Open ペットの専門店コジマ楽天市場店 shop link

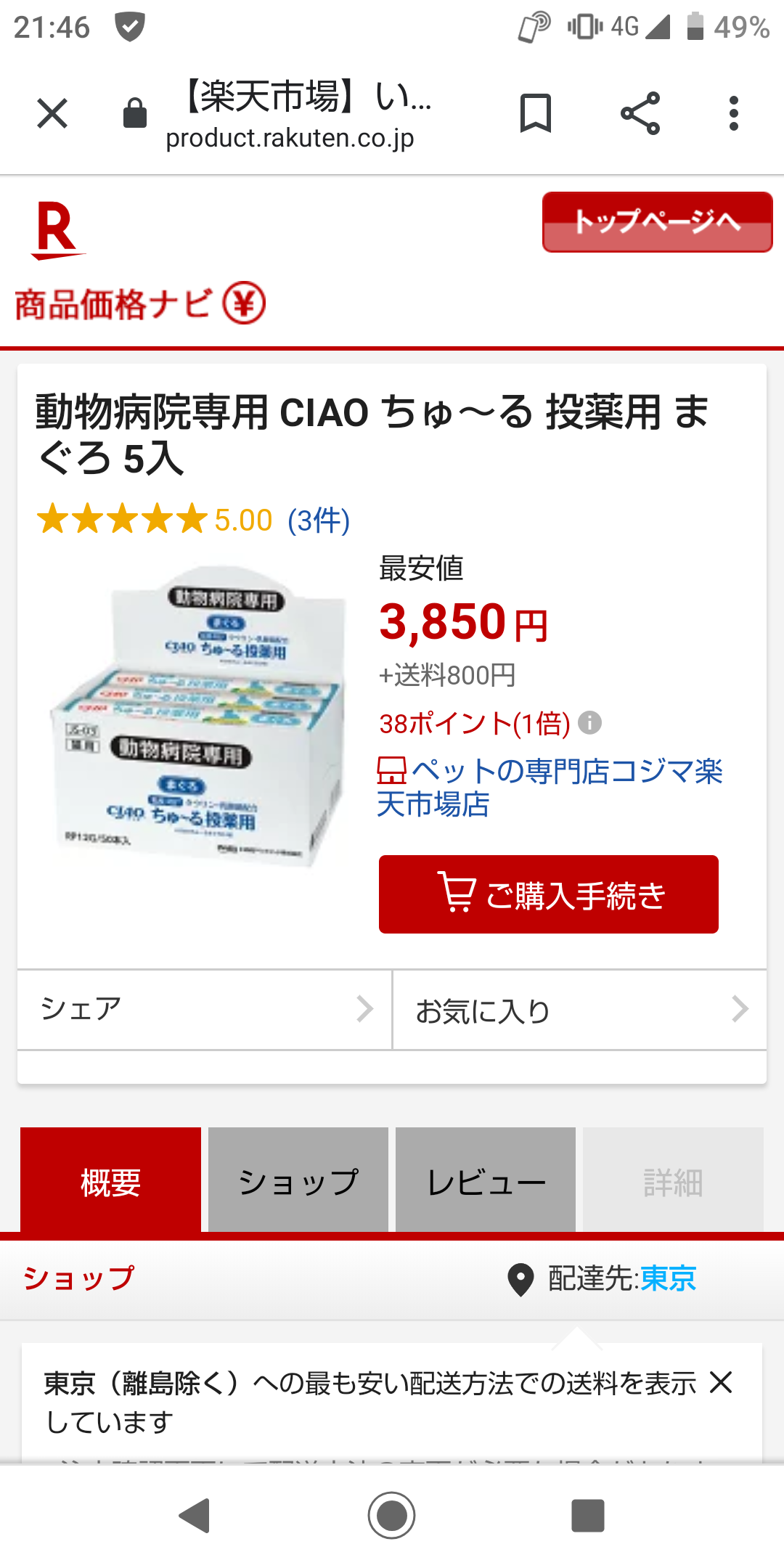[550, 788]
